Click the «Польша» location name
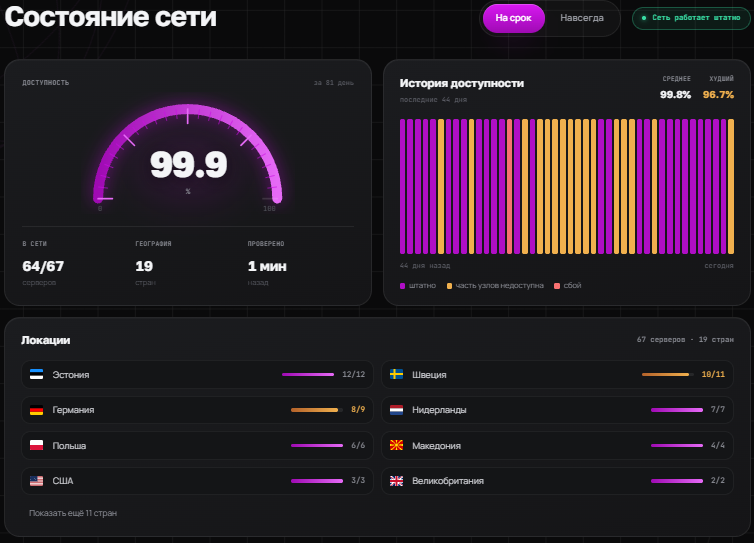The width and height of the screenshot is (754, 543). pos(69,446)
